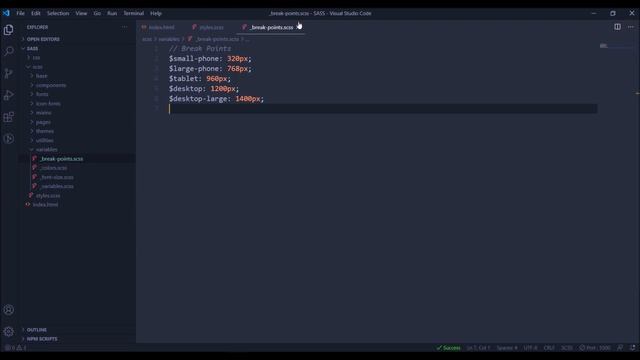640x360 pixels.
Task: Open the Run menu
Action: coord(112,13)
